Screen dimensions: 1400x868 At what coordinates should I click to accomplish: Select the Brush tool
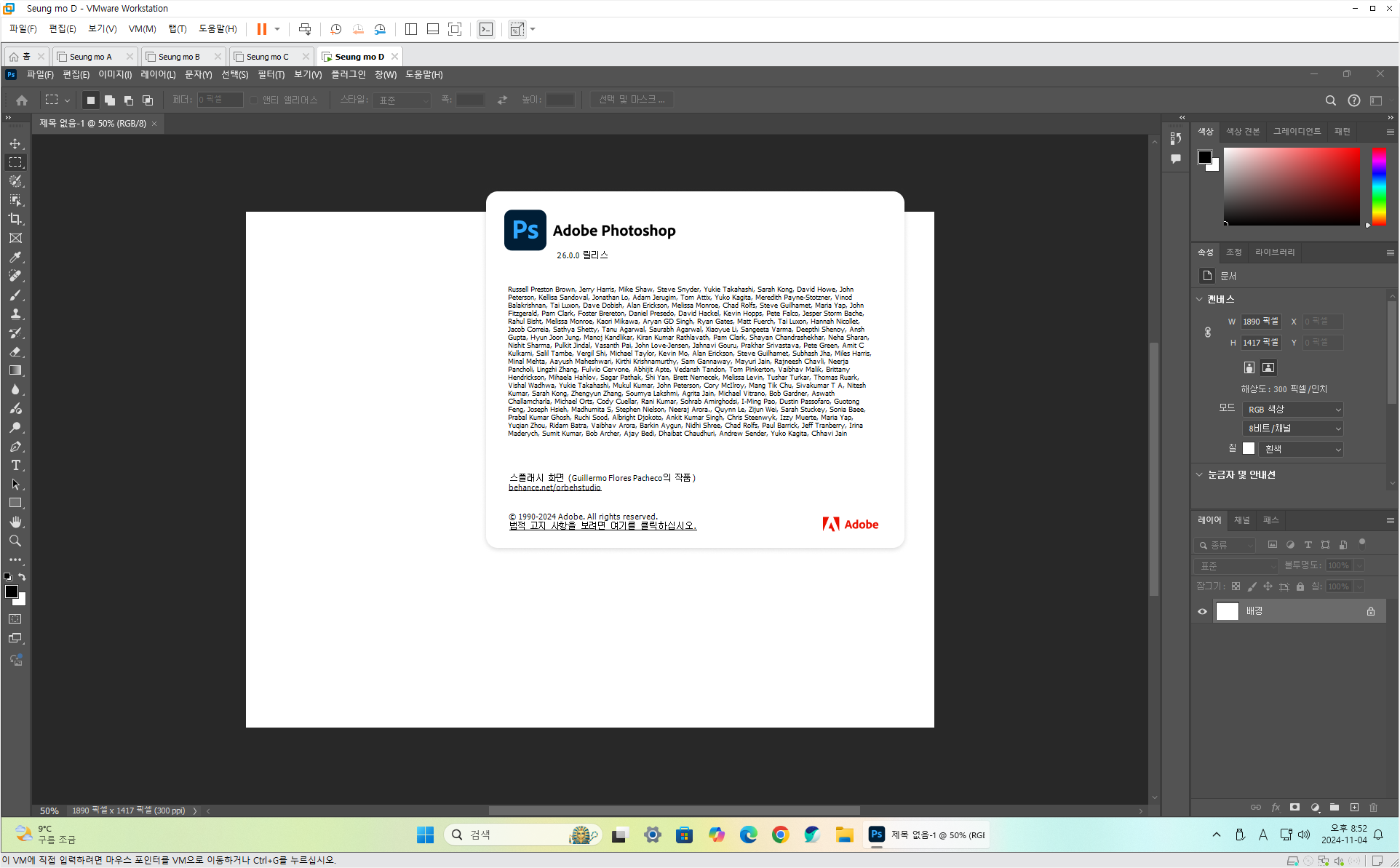coord(15,295)
